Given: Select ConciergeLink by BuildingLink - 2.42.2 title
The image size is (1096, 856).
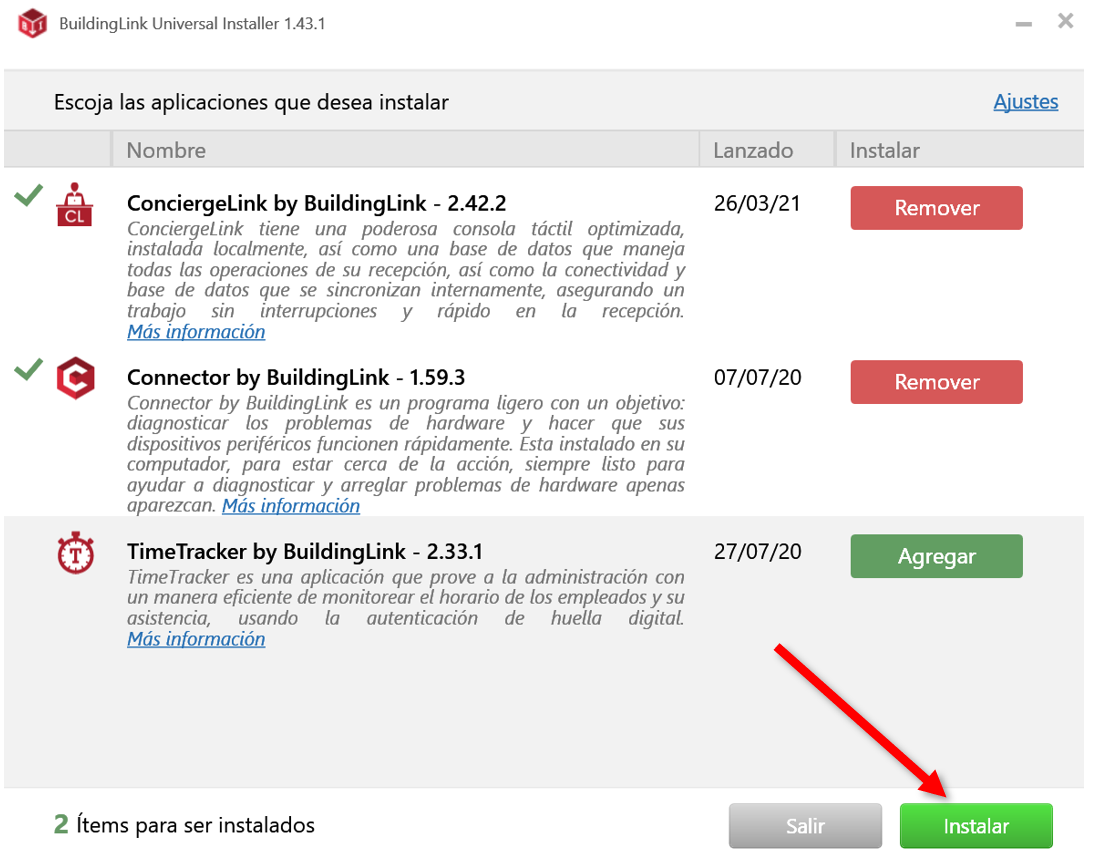Looking at the screenshot, I should click(317, 203).
